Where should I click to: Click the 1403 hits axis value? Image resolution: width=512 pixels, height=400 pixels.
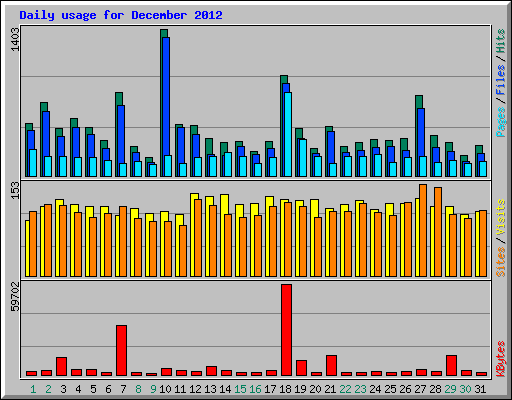[x=15, y=40]
